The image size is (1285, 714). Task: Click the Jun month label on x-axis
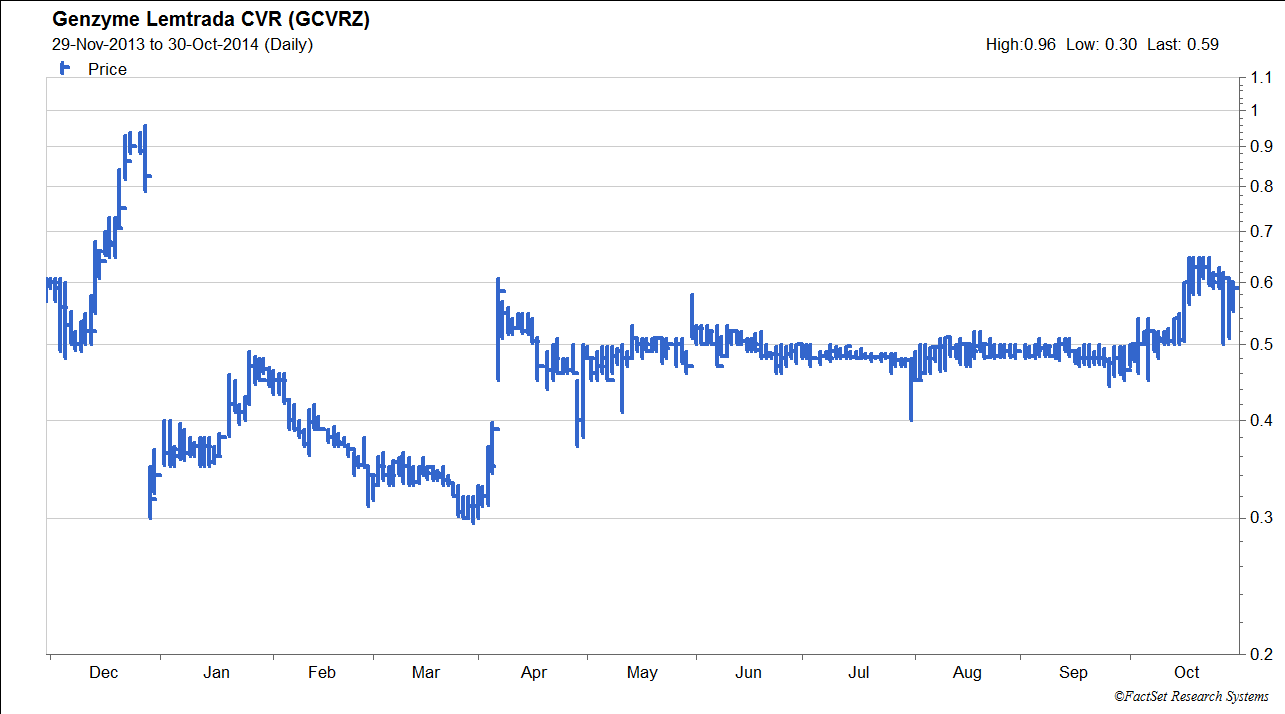click(x=748, y=672)
